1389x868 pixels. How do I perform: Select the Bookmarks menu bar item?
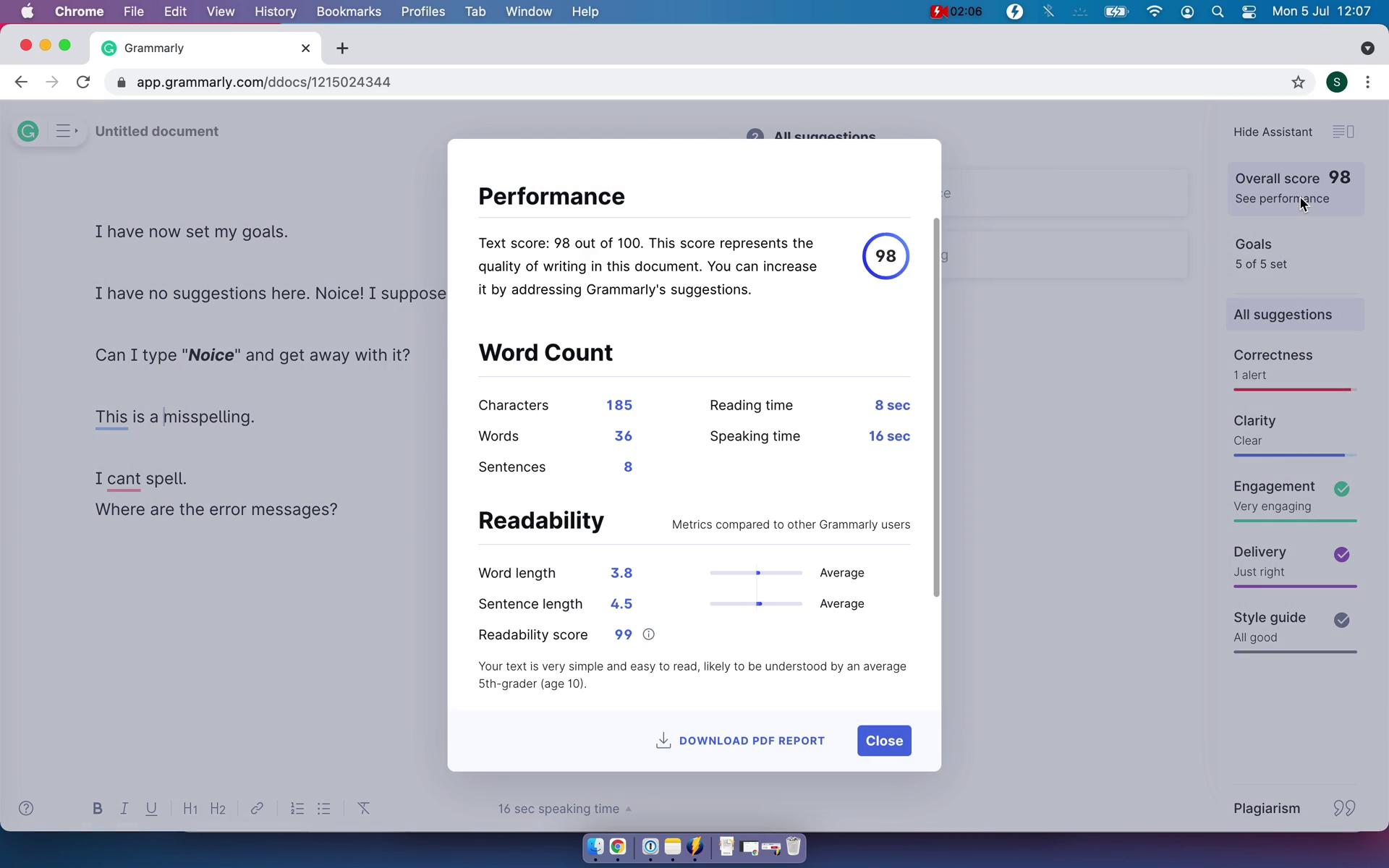click(349, 11)
